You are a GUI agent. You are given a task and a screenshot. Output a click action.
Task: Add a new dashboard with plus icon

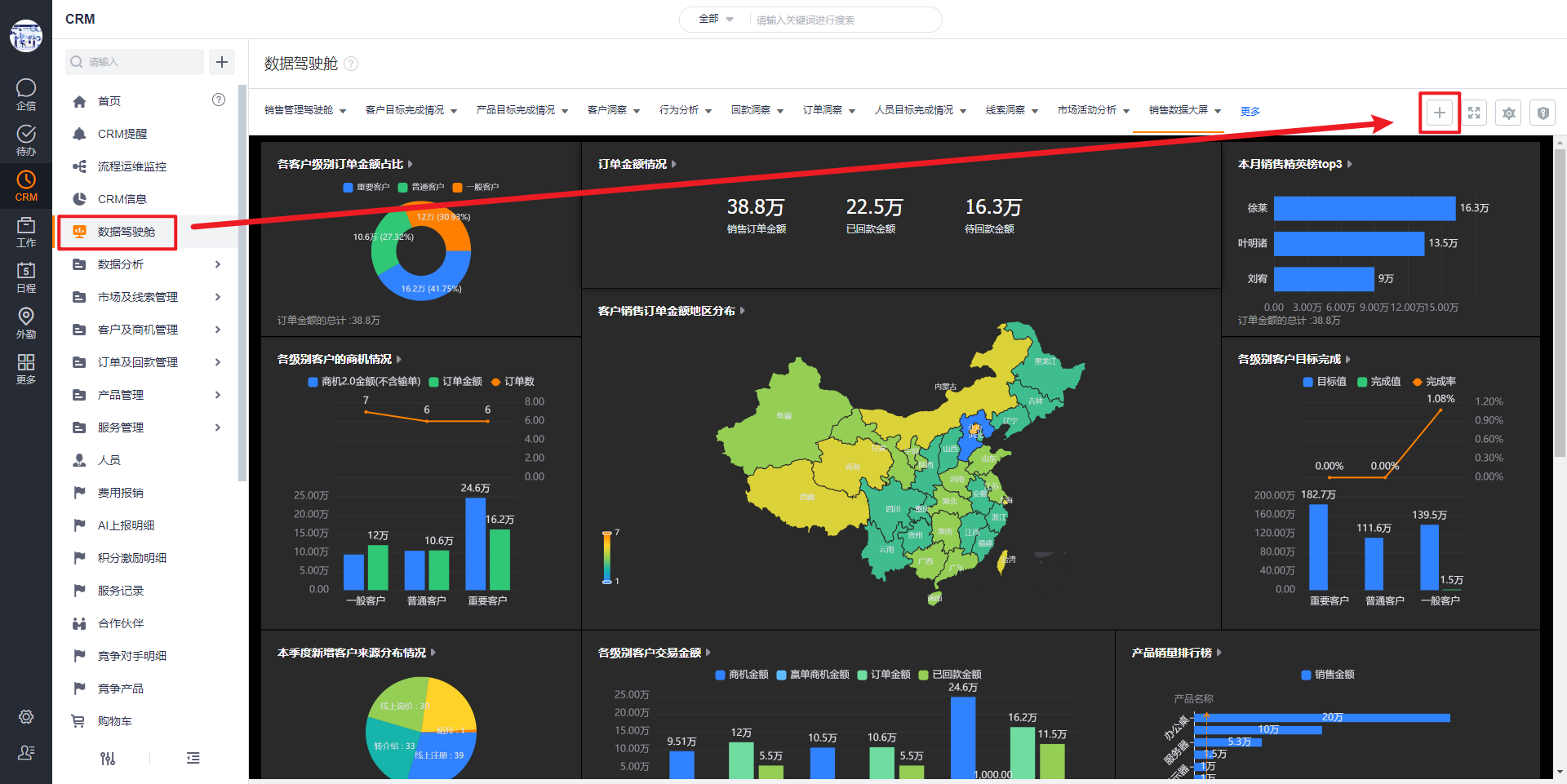[1440, 113]
